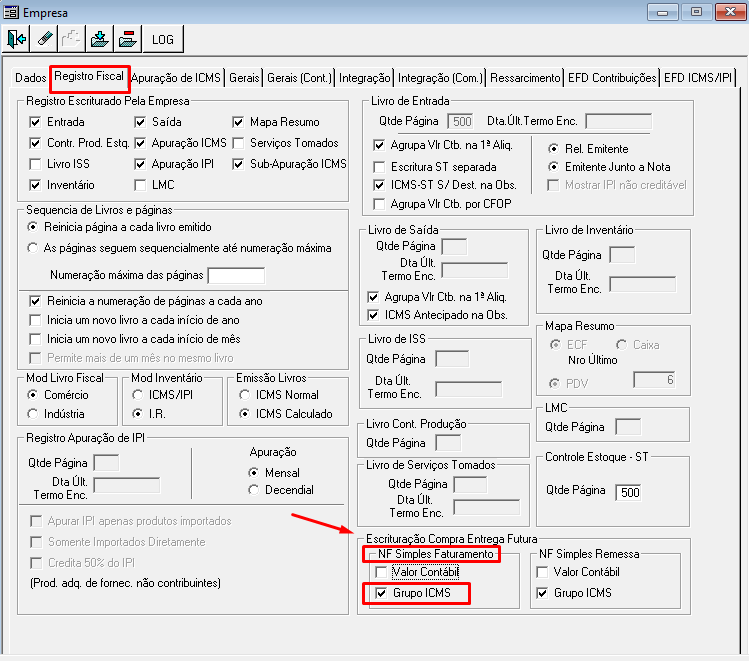Select the Indústria radio option
This screenshot has width=749, height=661.
(x=34, y=414)
